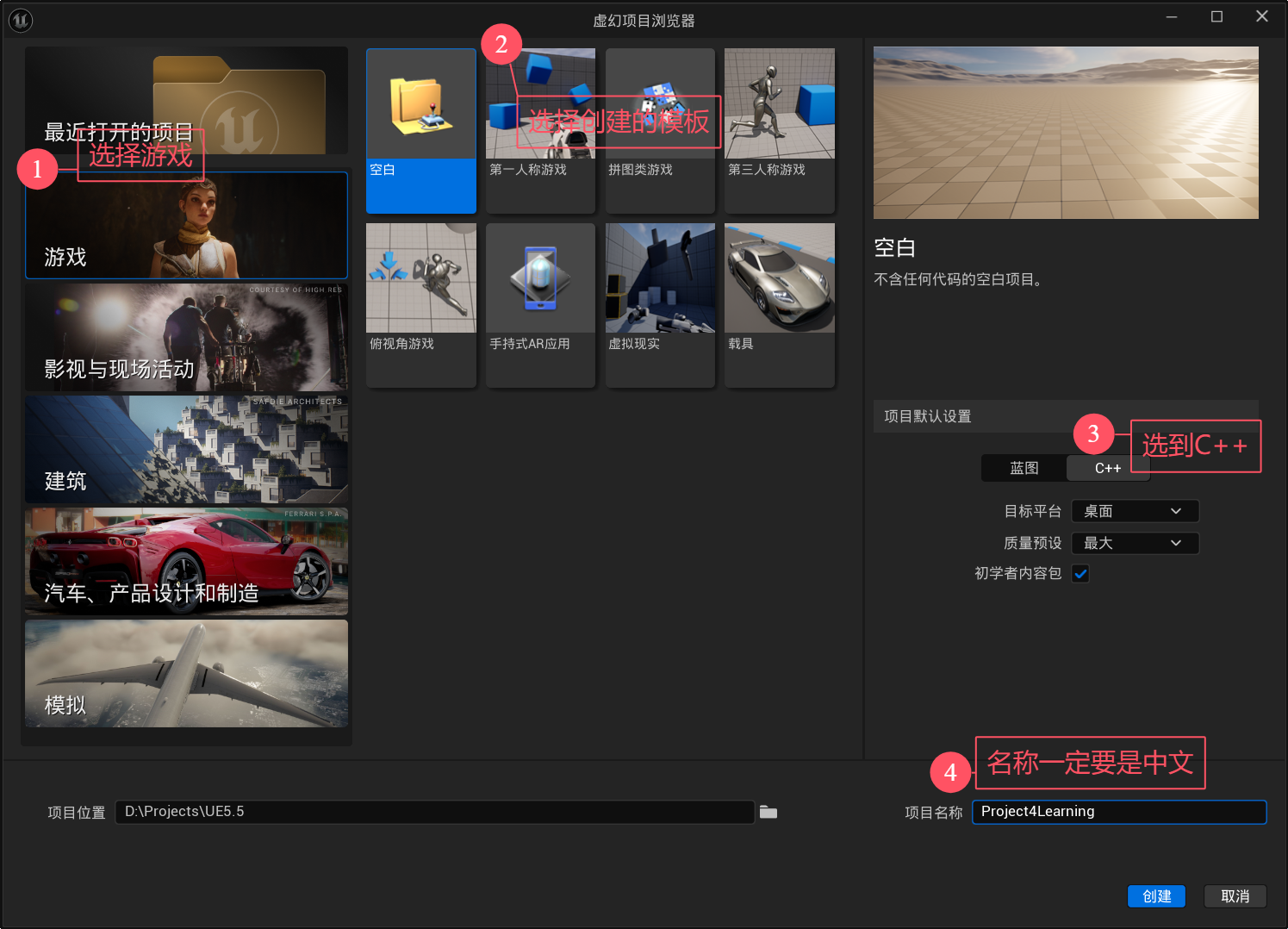Screen dimensions: 1288x929
Task: Select the 汽车、产品设计和制造 category
Action: (x=186, y=561)
